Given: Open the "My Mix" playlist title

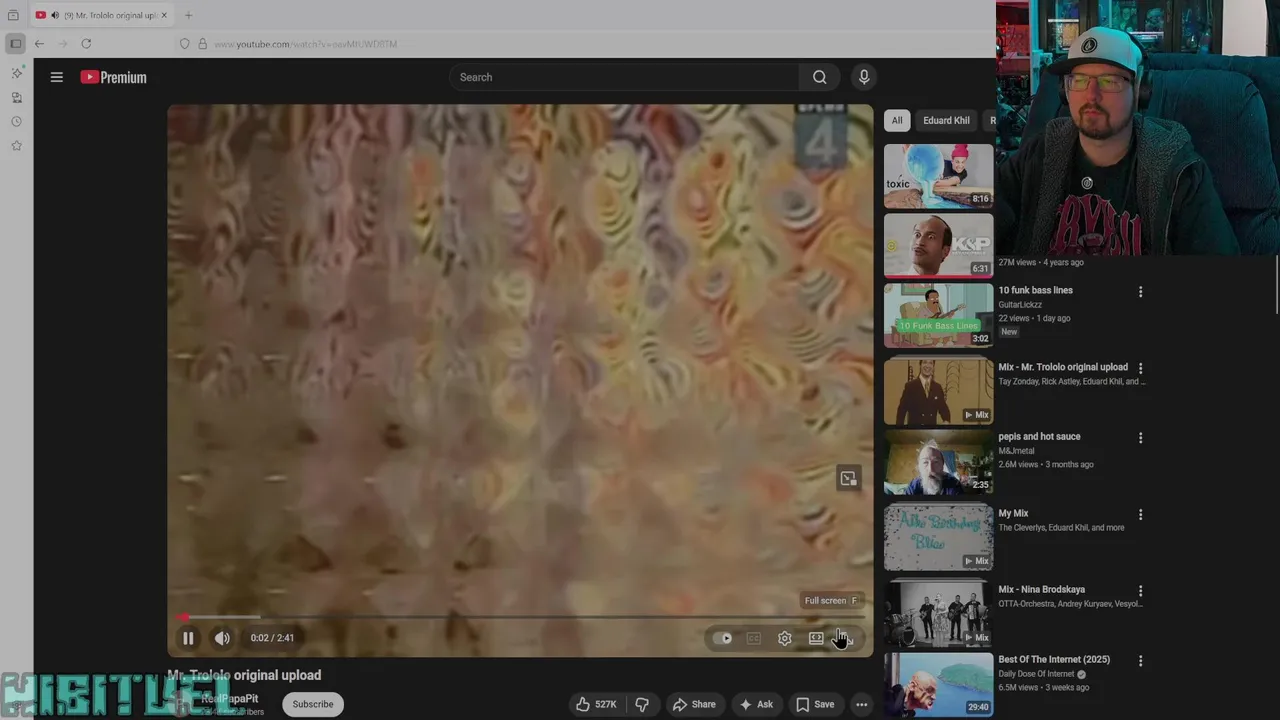Looking at the screenshot, I should click(x=1013, y=513).
